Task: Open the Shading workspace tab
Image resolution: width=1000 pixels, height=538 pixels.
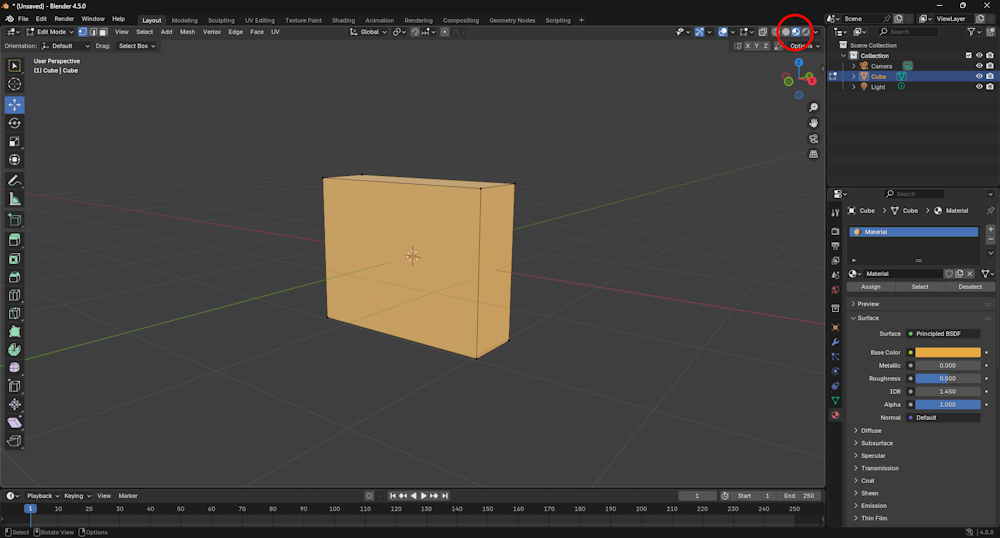Action: pyautogui.click(x=343, y=20)
